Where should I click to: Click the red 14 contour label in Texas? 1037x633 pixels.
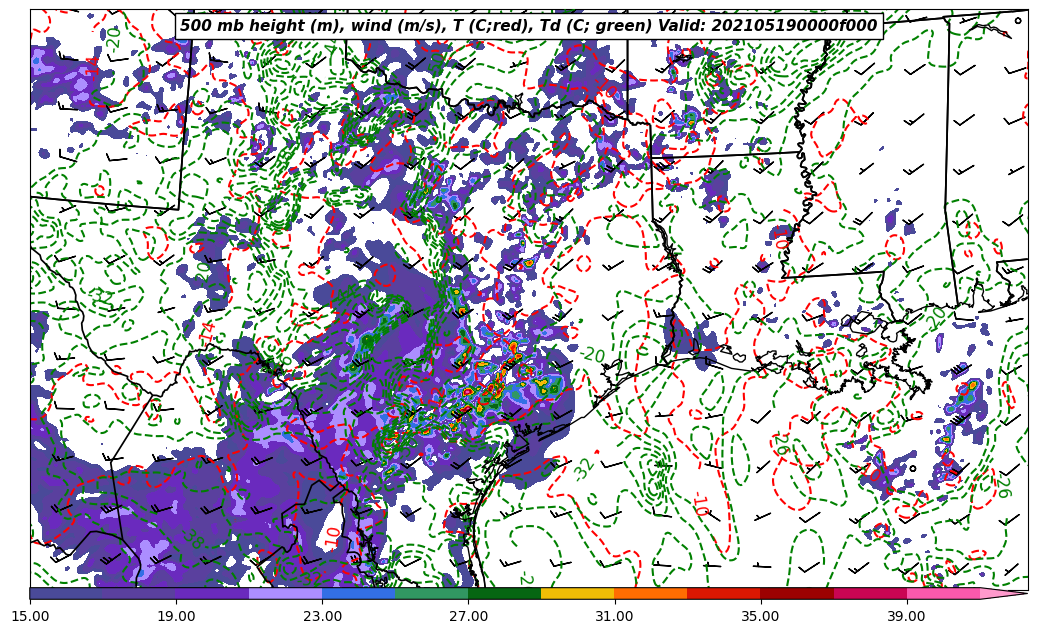(x=208, y=333)
